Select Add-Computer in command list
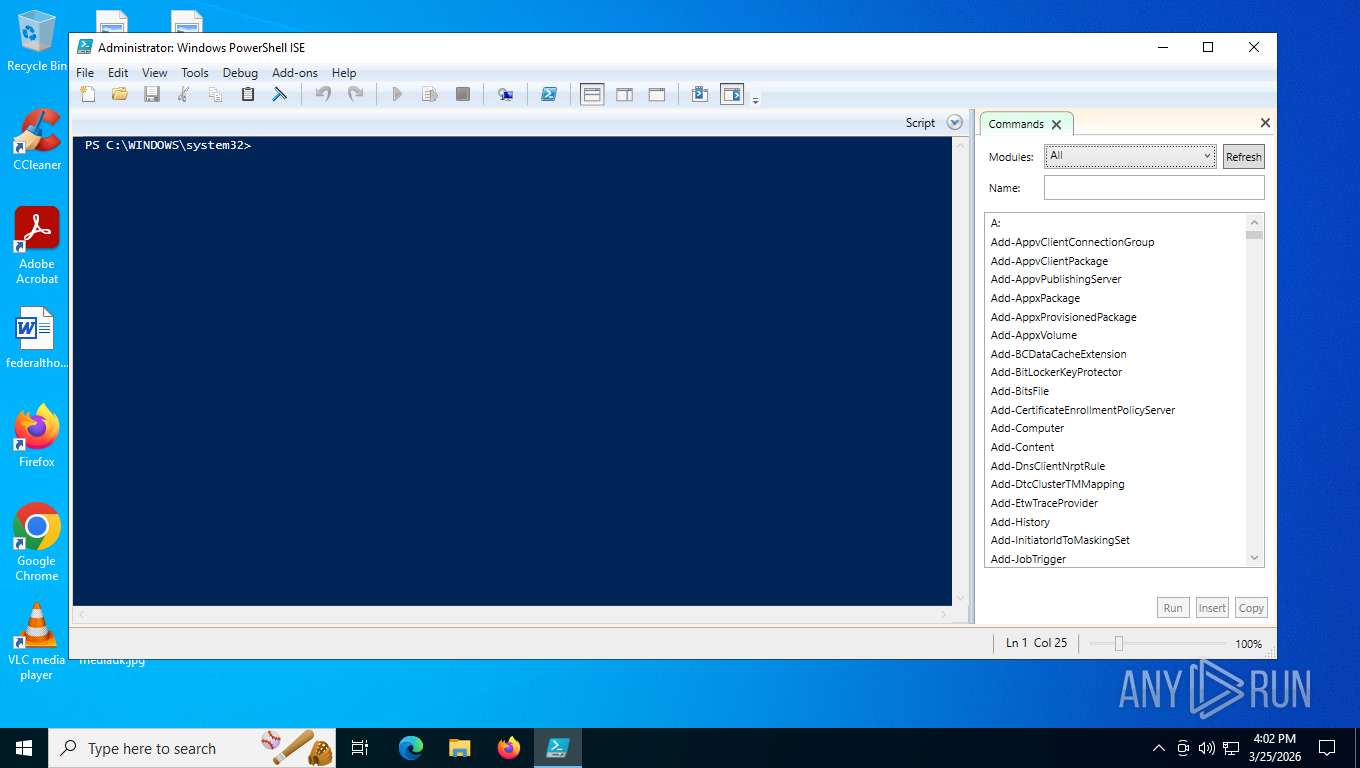This screenshot has height=768, width=1360. pos(1027,428)
